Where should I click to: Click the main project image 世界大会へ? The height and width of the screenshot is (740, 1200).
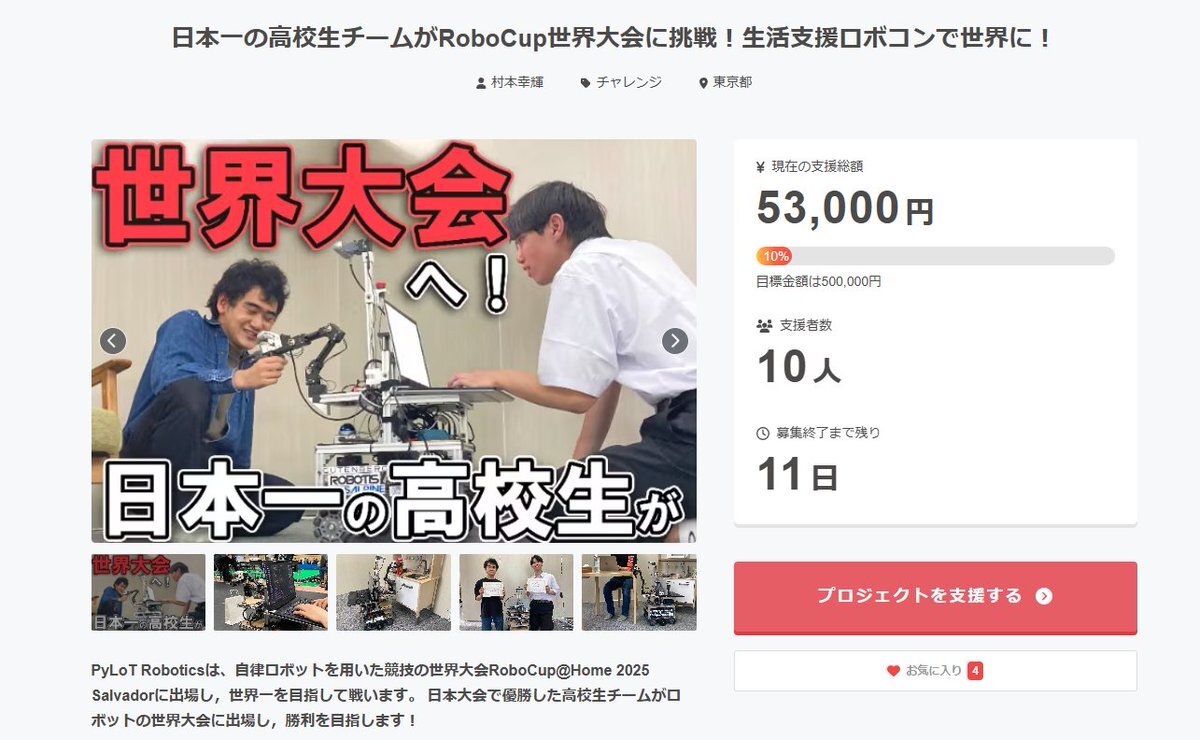pyautogui.click(x=394, y=341)
